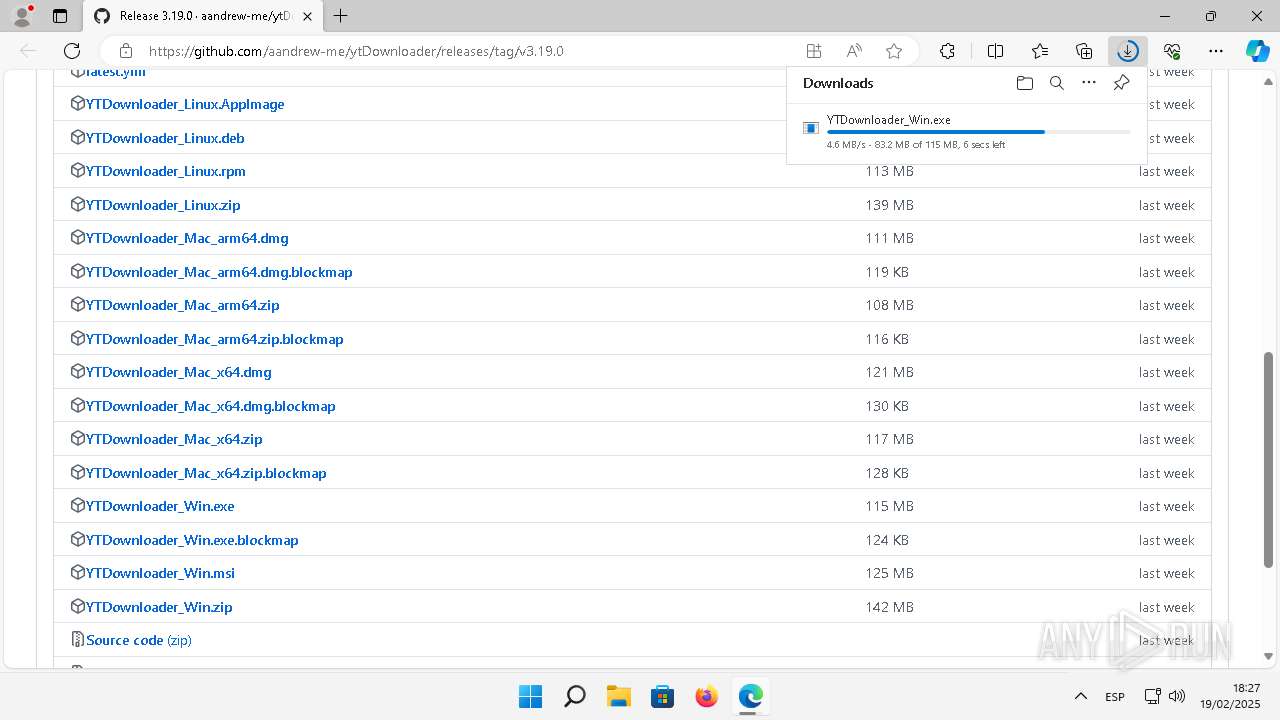This screenshot has width=1280, height=720.
Task: Open a new browser tab
Action: pos(341,16)
